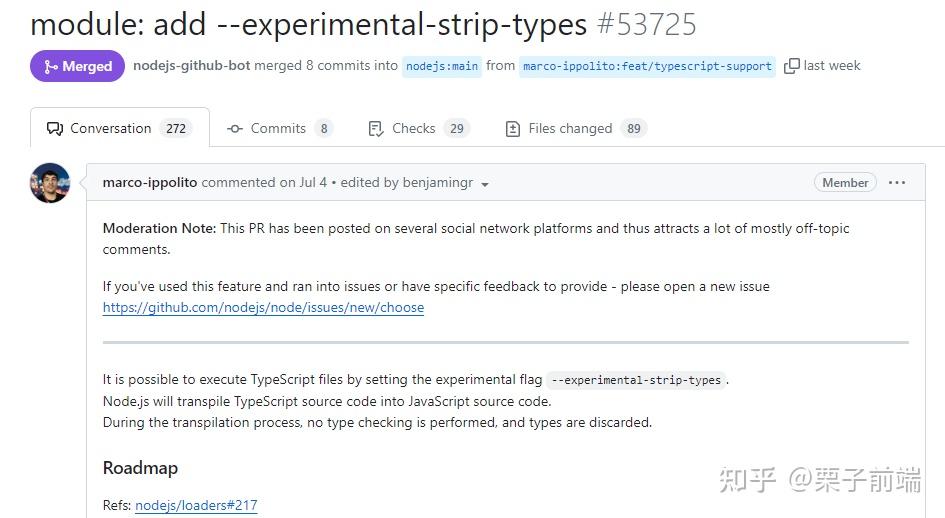Screen dimensions: 945x518
Task: Click marco-ippolito's avatar thumbnail
Action: coord(50,183)
